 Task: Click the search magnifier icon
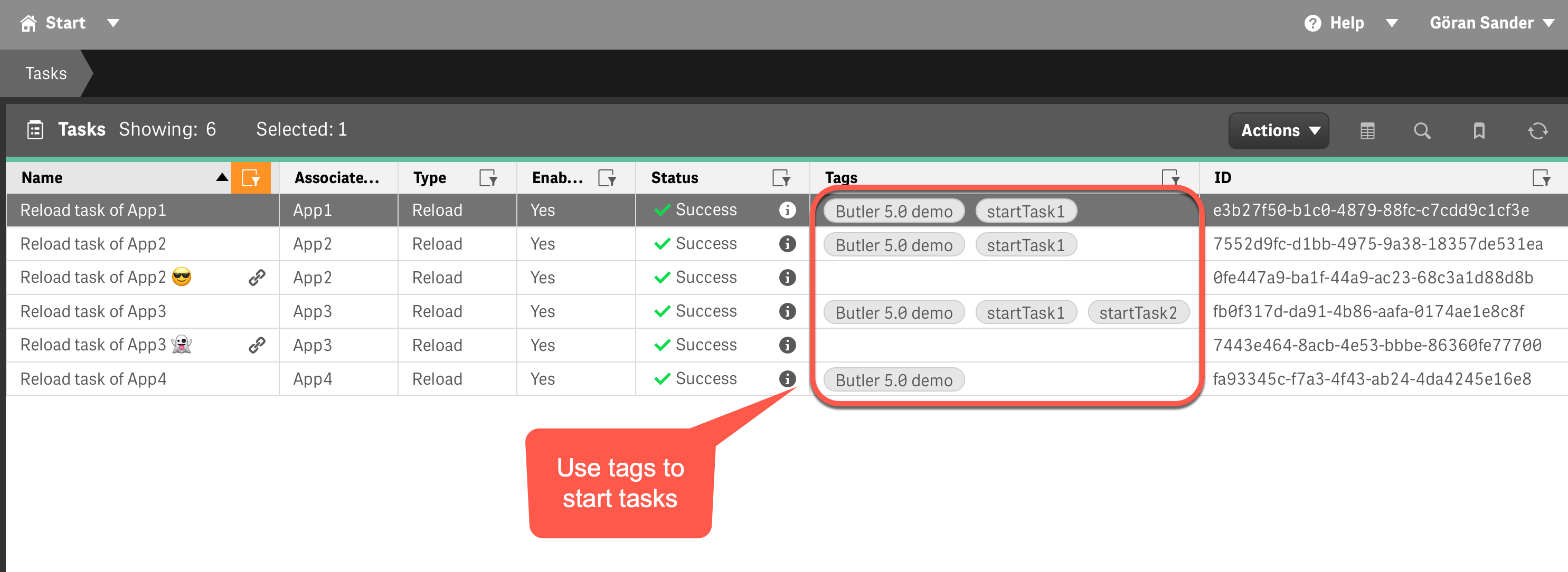pos(1422,131)
